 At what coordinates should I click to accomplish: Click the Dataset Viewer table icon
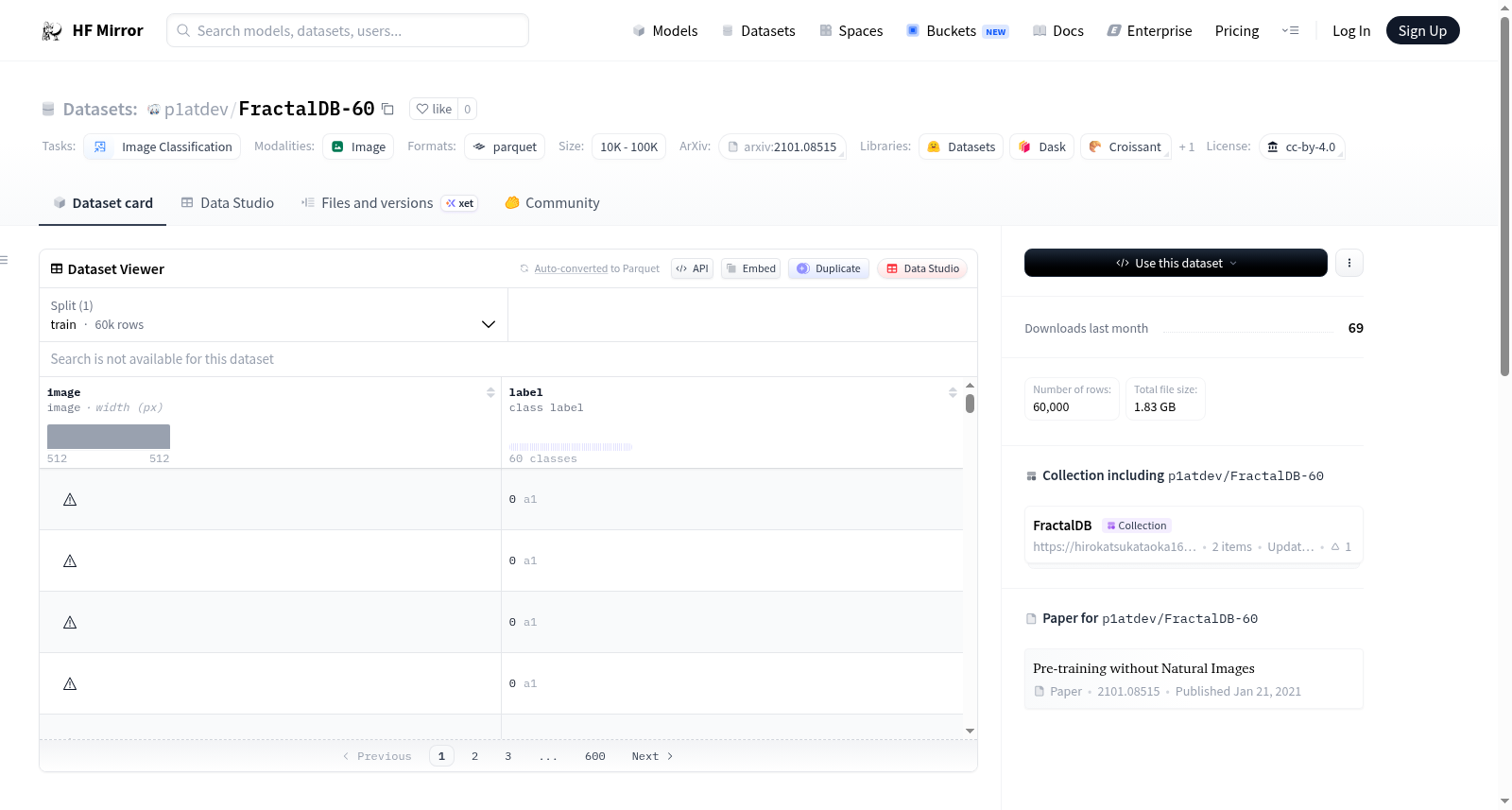(57, 269)
